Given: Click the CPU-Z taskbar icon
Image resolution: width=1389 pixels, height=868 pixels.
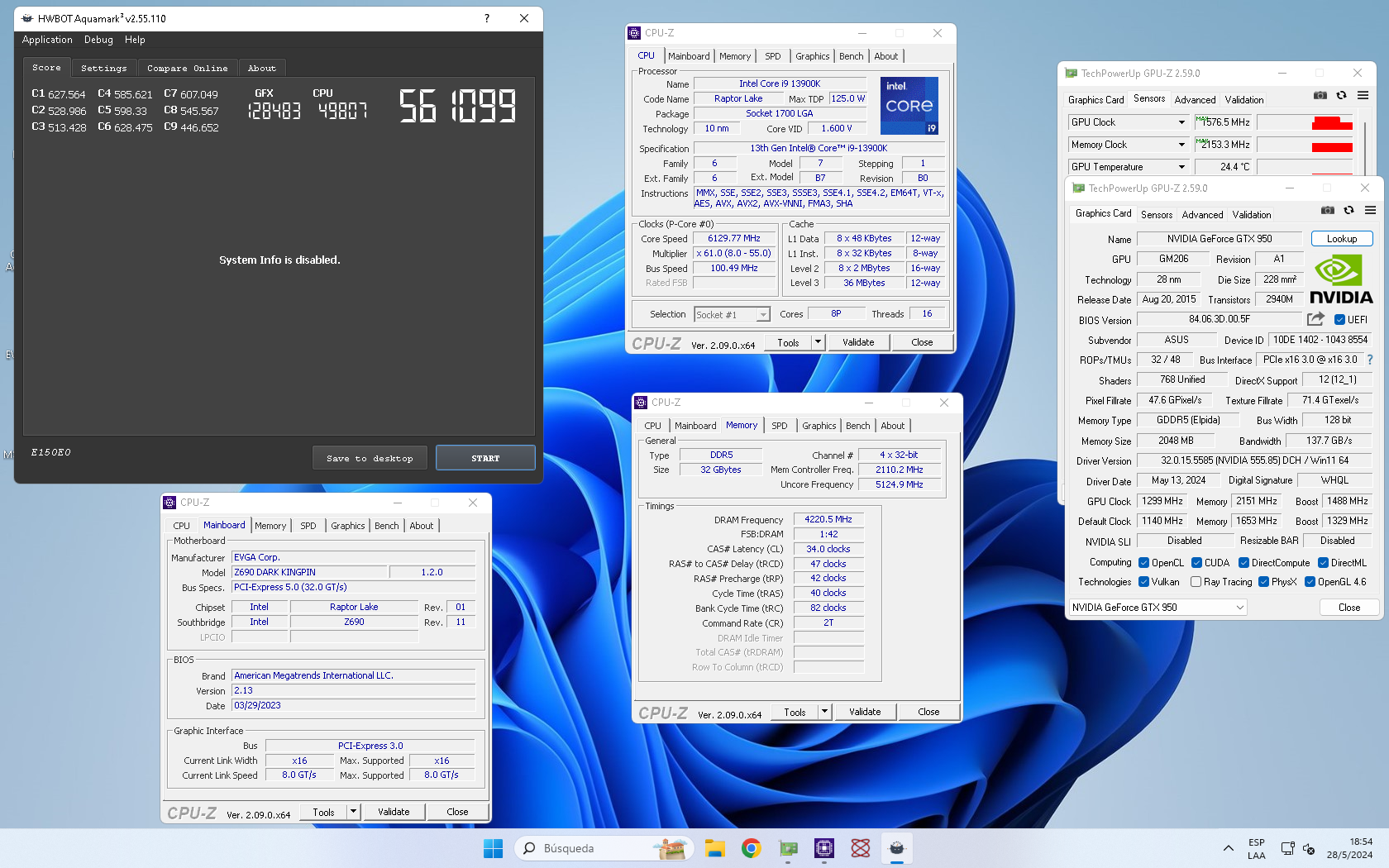Looking at the screenshot, I should [x=823, y=848].
